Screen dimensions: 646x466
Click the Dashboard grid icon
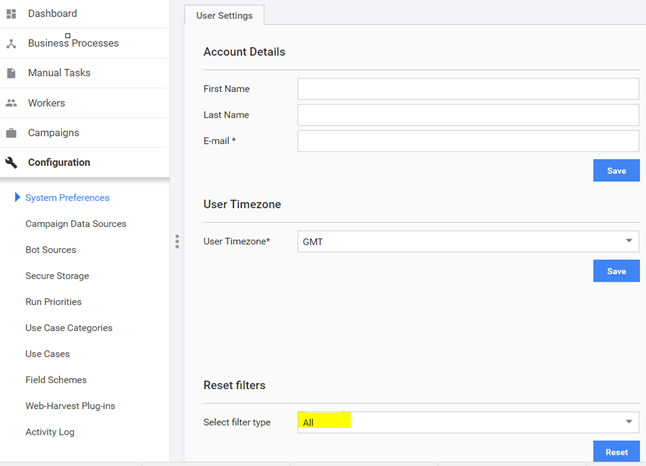click(x=11, y=14)
